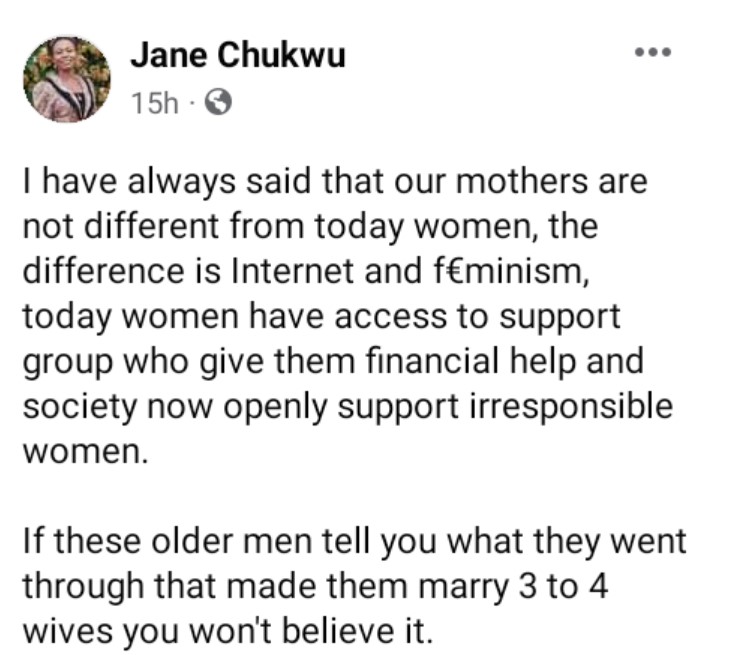Click the word "wives" in last line
Screen dimensions: 751x655
tap(67, 632)
